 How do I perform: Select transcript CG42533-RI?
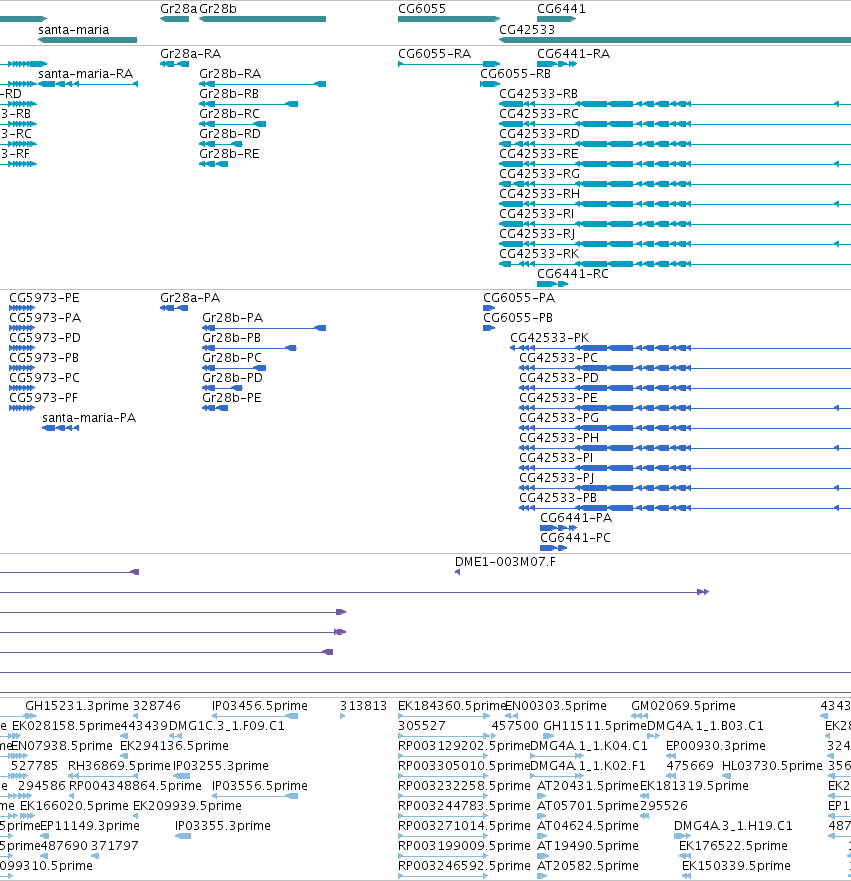tap(536, 214)
